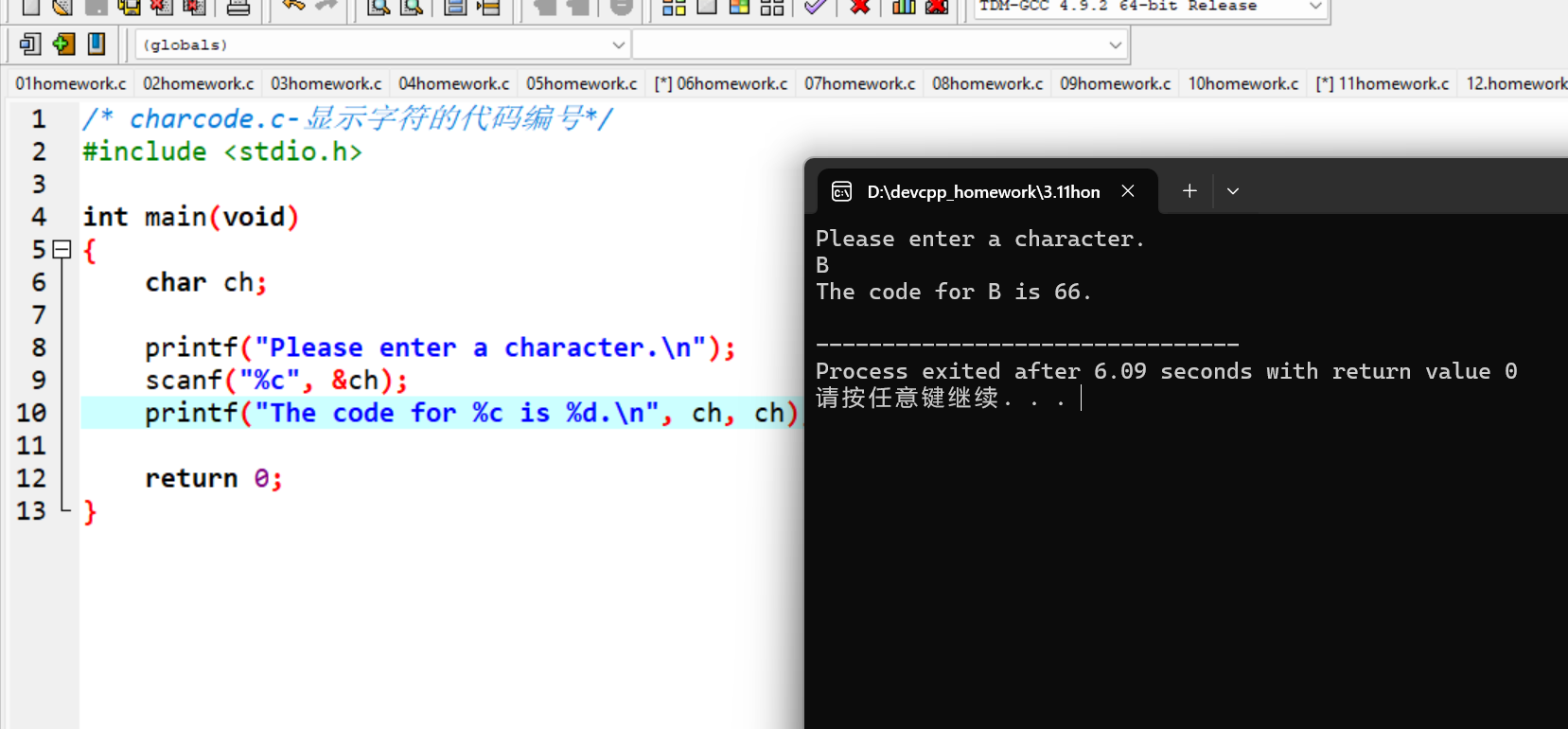Click the Close All files toolbar icon
1568x729 pixels.
[x=194, y=7]
